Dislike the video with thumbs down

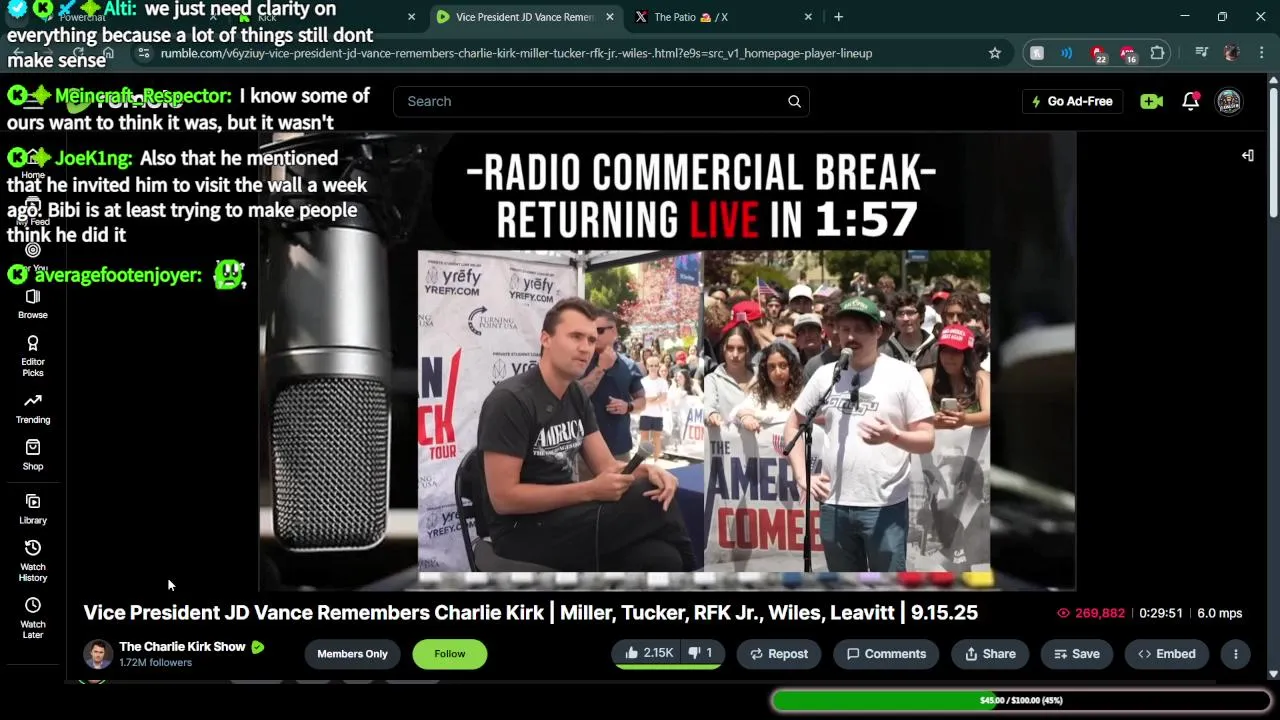pyautogui.click(x=702, y=653)
